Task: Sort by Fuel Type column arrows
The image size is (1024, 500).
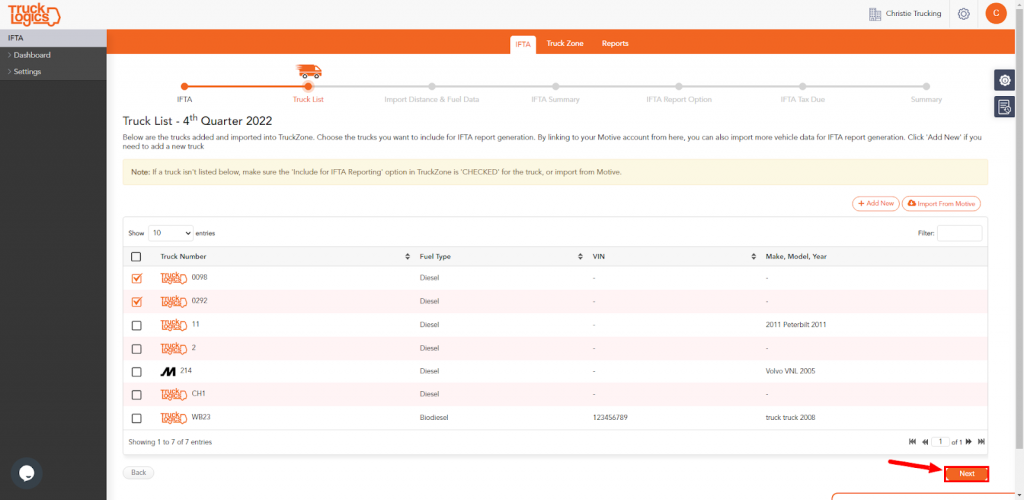Action: pyautogui.click(x=580, y=257)
